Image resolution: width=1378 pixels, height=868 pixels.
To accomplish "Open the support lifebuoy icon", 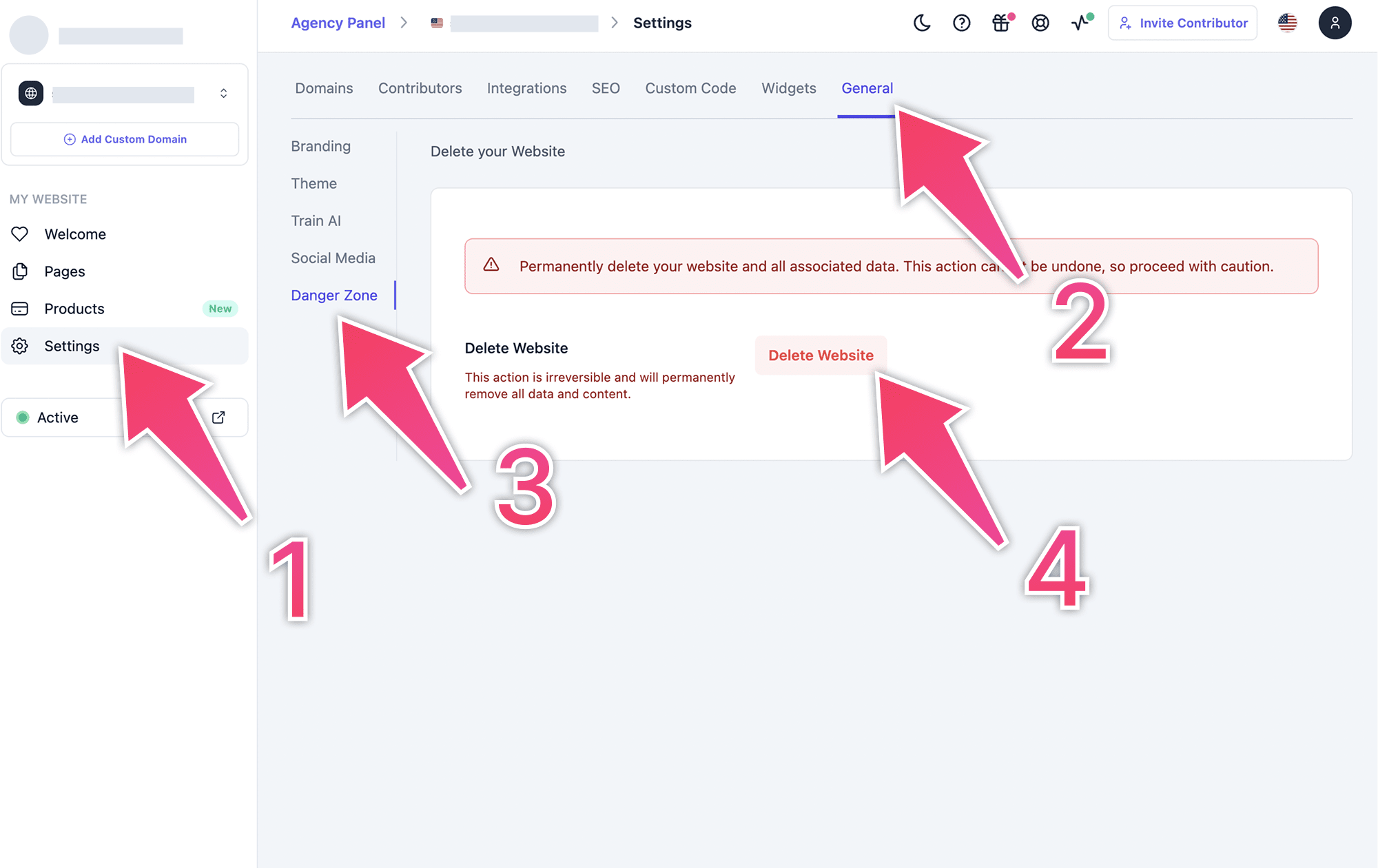I will 1040,23.
